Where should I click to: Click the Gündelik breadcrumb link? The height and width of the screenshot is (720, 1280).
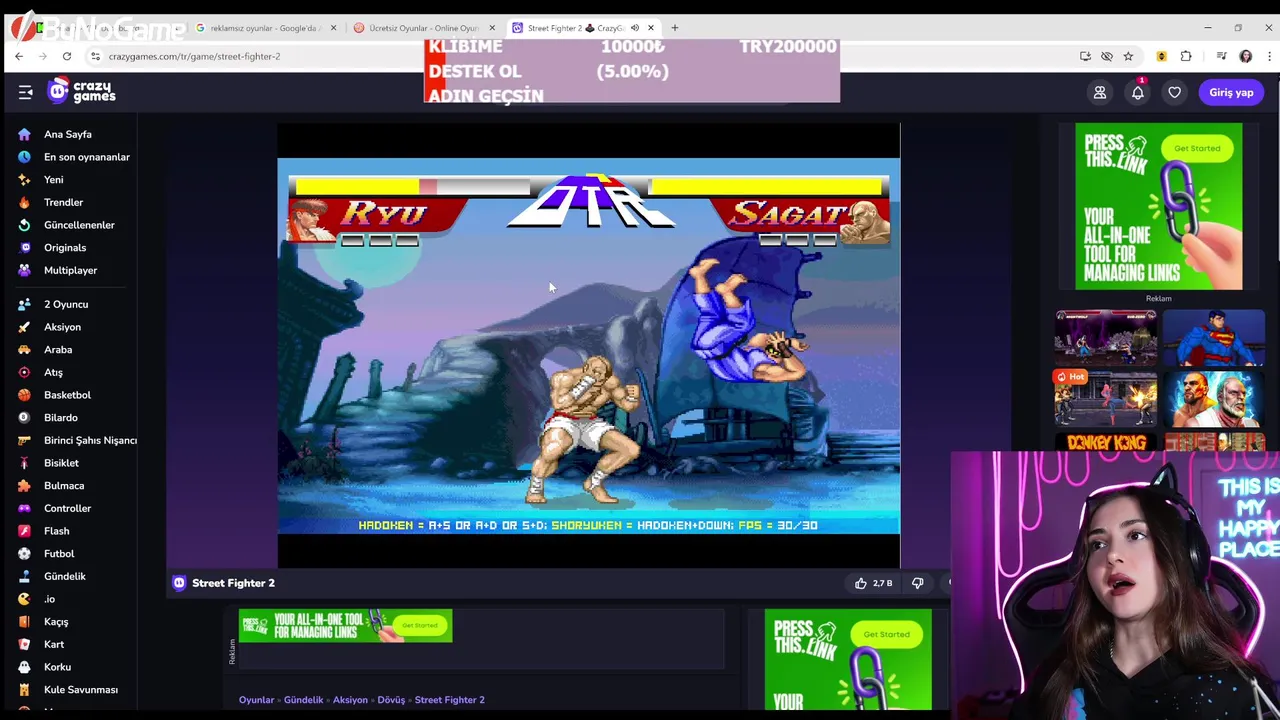click(x=303, y=700)
